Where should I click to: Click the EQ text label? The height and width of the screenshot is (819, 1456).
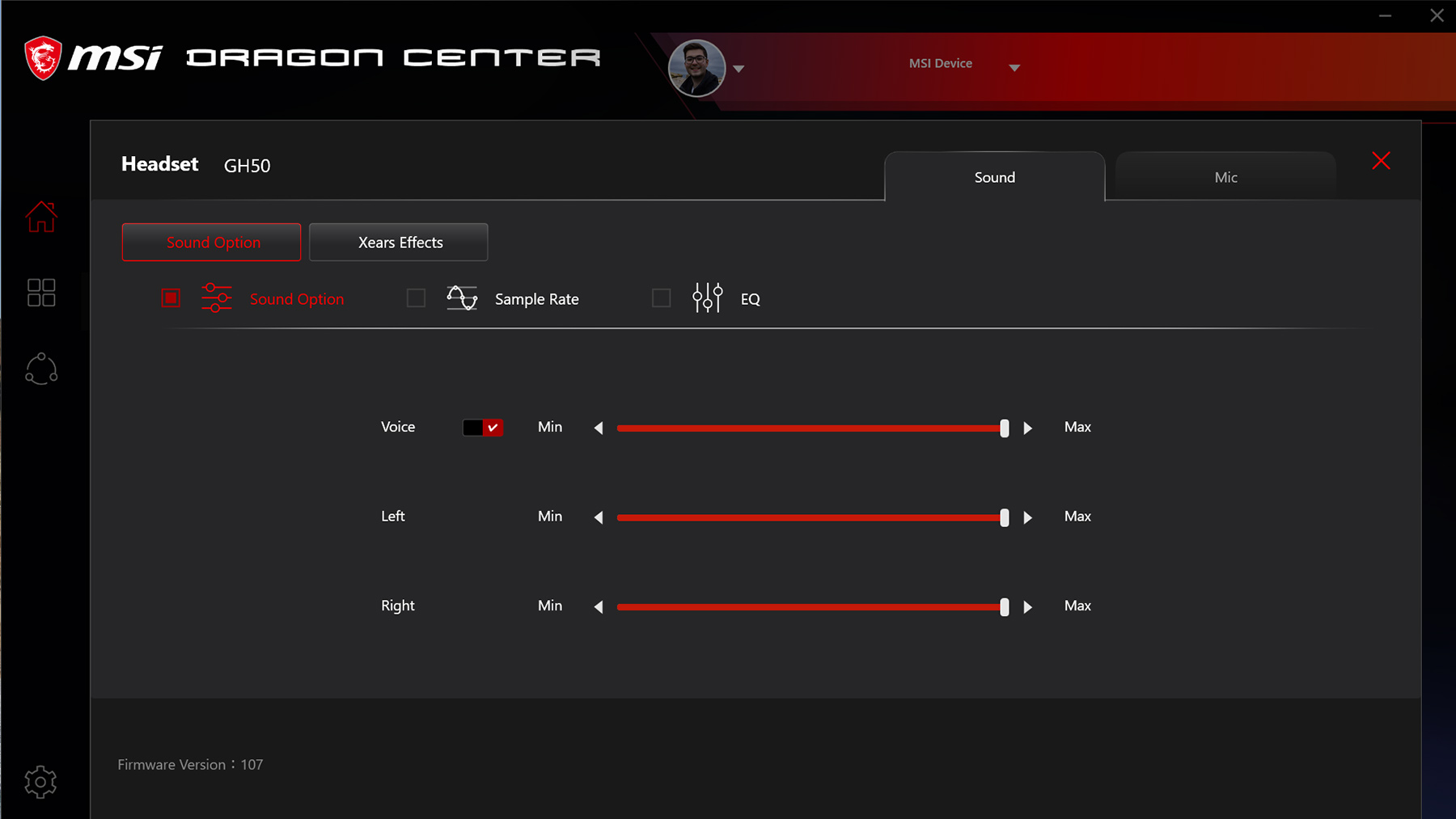pos(751,299)
